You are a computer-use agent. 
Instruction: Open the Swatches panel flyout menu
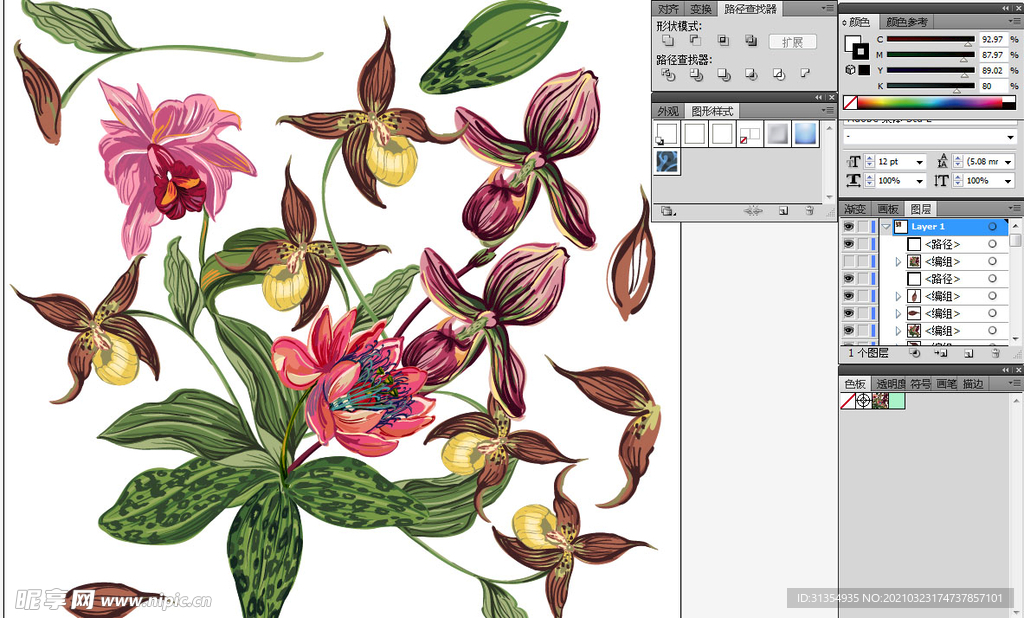pos(1014,383)
